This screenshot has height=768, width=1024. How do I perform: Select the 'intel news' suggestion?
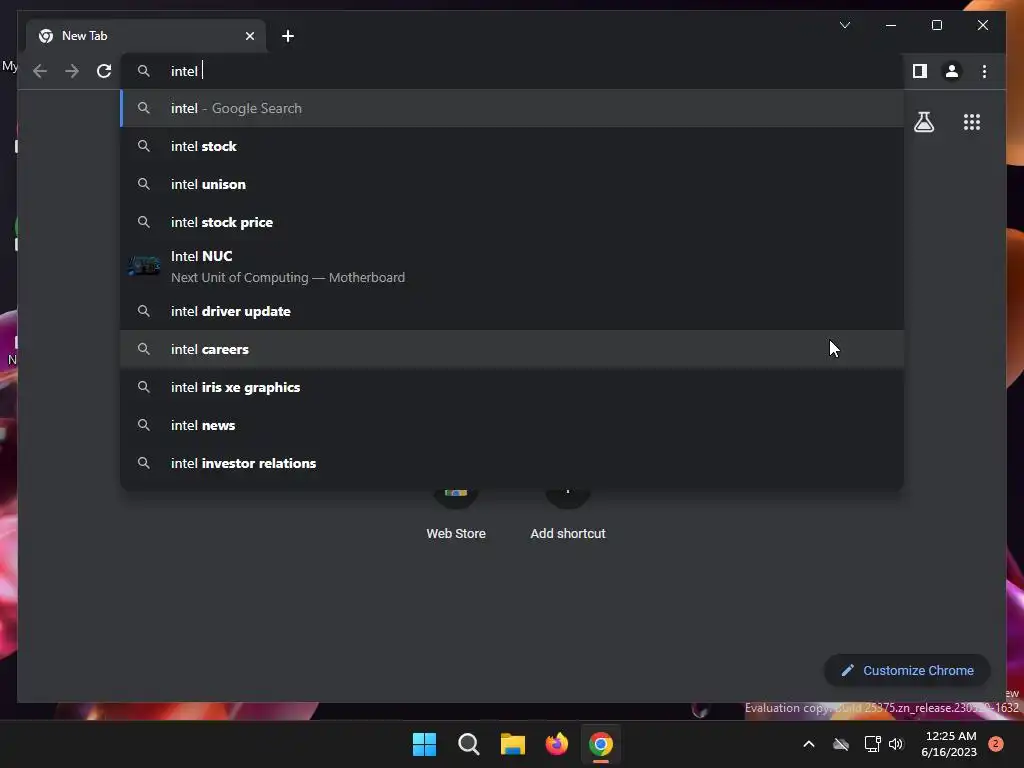pos(512,425)
